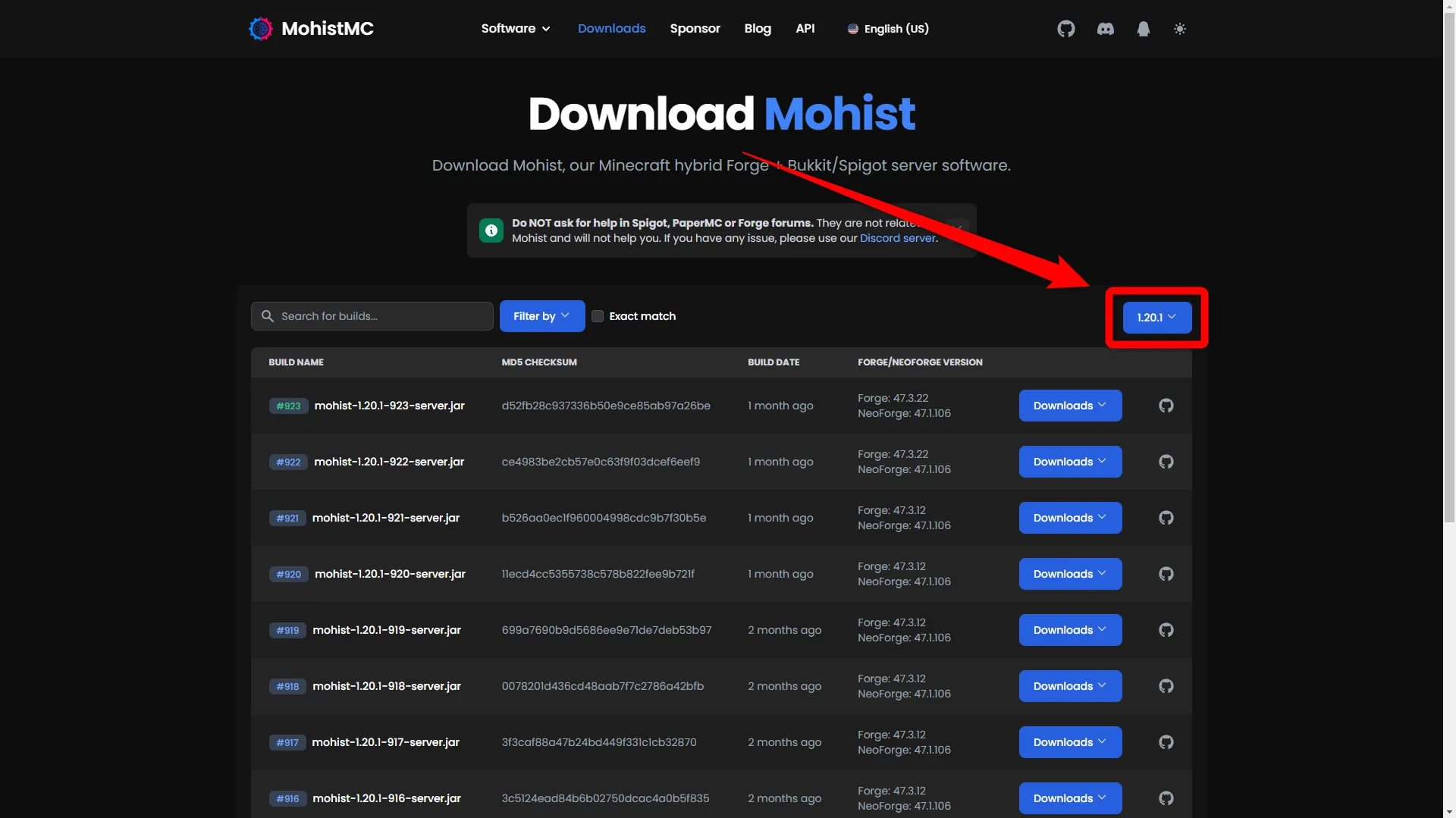Click the BUILD DATE column header
The image size is (1456, 818).
point(773,362)
